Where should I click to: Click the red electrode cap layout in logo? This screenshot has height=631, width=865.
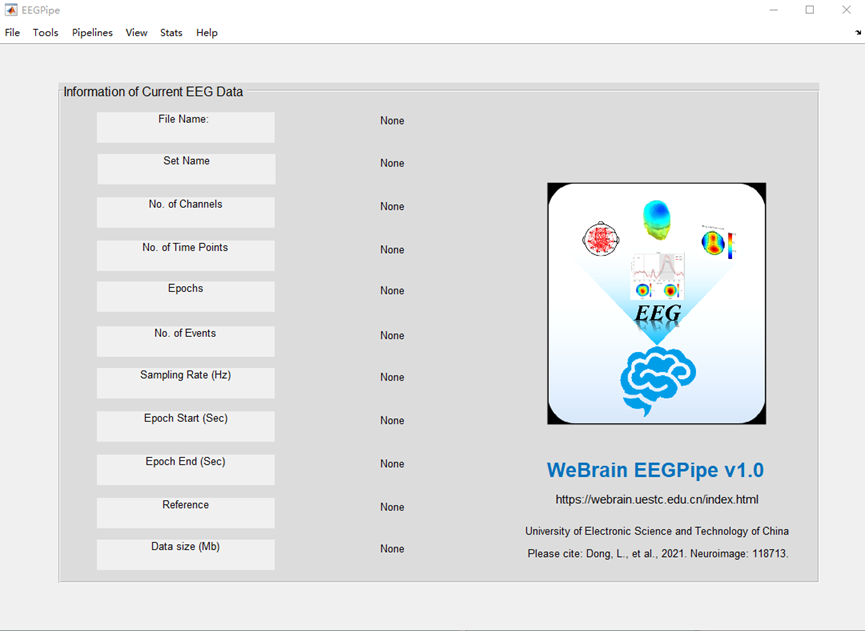(x=601, y=240)
